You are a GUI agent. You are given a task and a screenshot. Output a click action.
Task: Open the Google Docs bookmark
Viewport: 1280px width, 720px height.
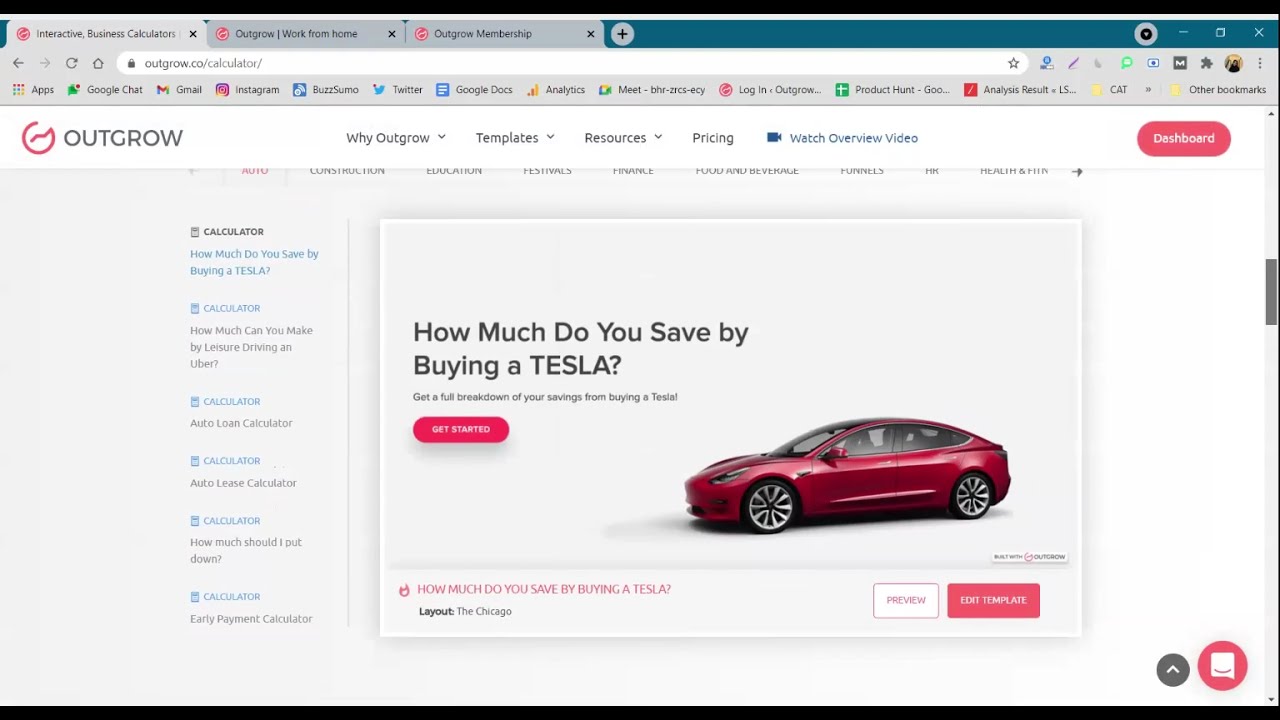point(475,90)
